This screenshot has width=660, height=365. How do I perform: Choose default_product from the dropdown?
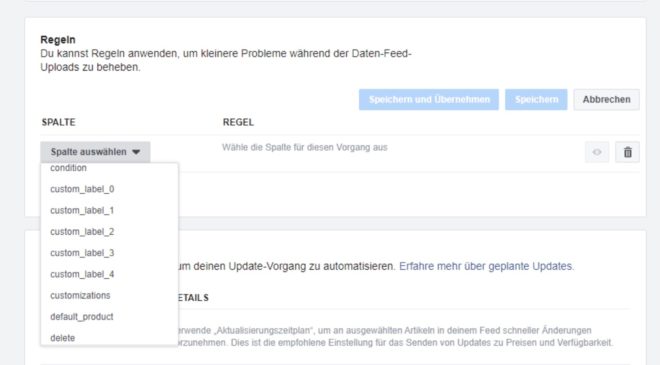coord(82,317)
